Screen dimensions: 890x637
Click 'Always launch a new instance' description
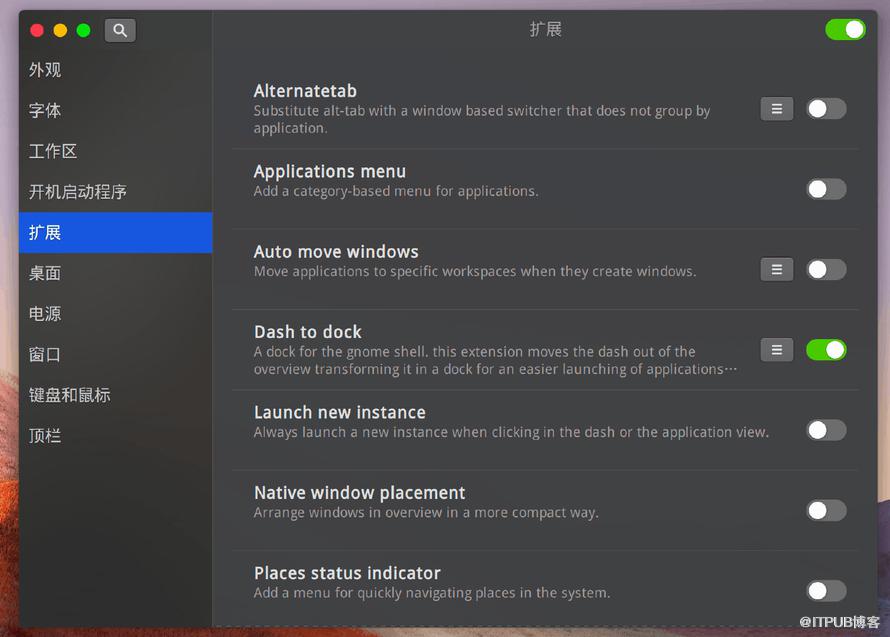[511, 433]
